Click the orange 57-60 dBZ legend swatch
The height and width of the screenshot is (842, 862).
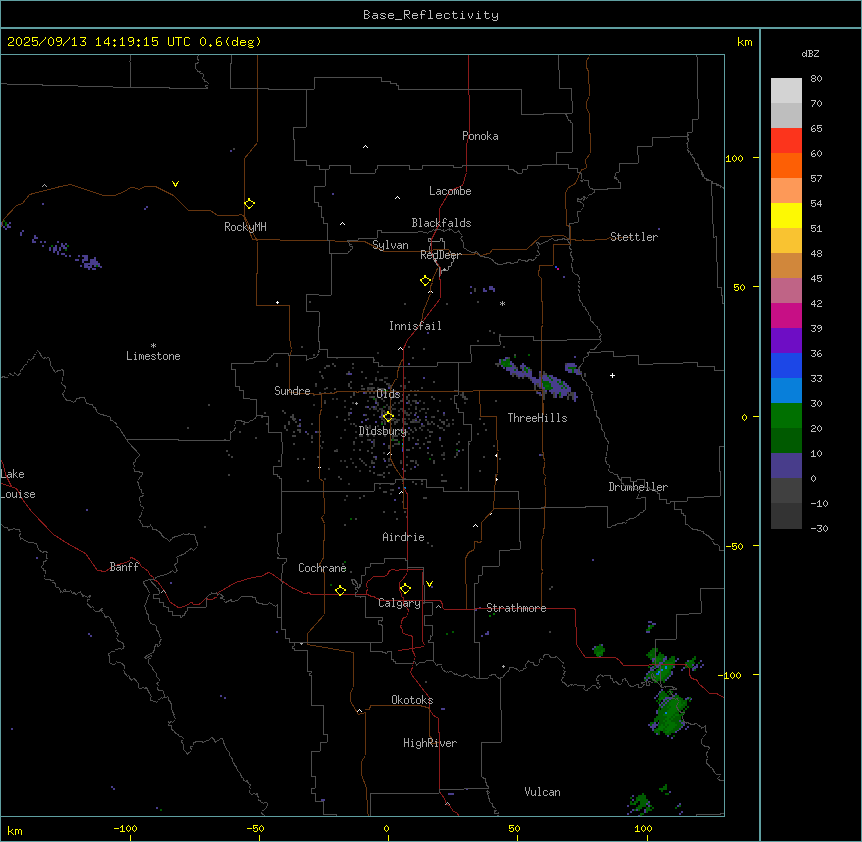click(x=786, y=165)
